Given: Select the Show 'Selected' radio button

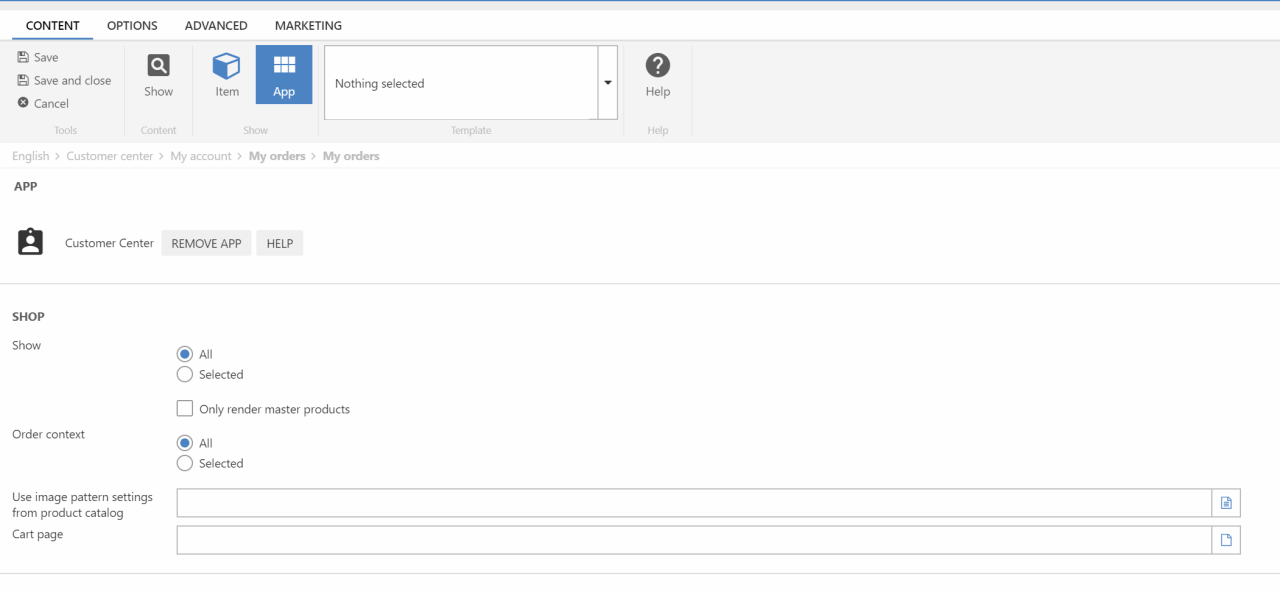Looking at the screenshot, I should [185, 374].
